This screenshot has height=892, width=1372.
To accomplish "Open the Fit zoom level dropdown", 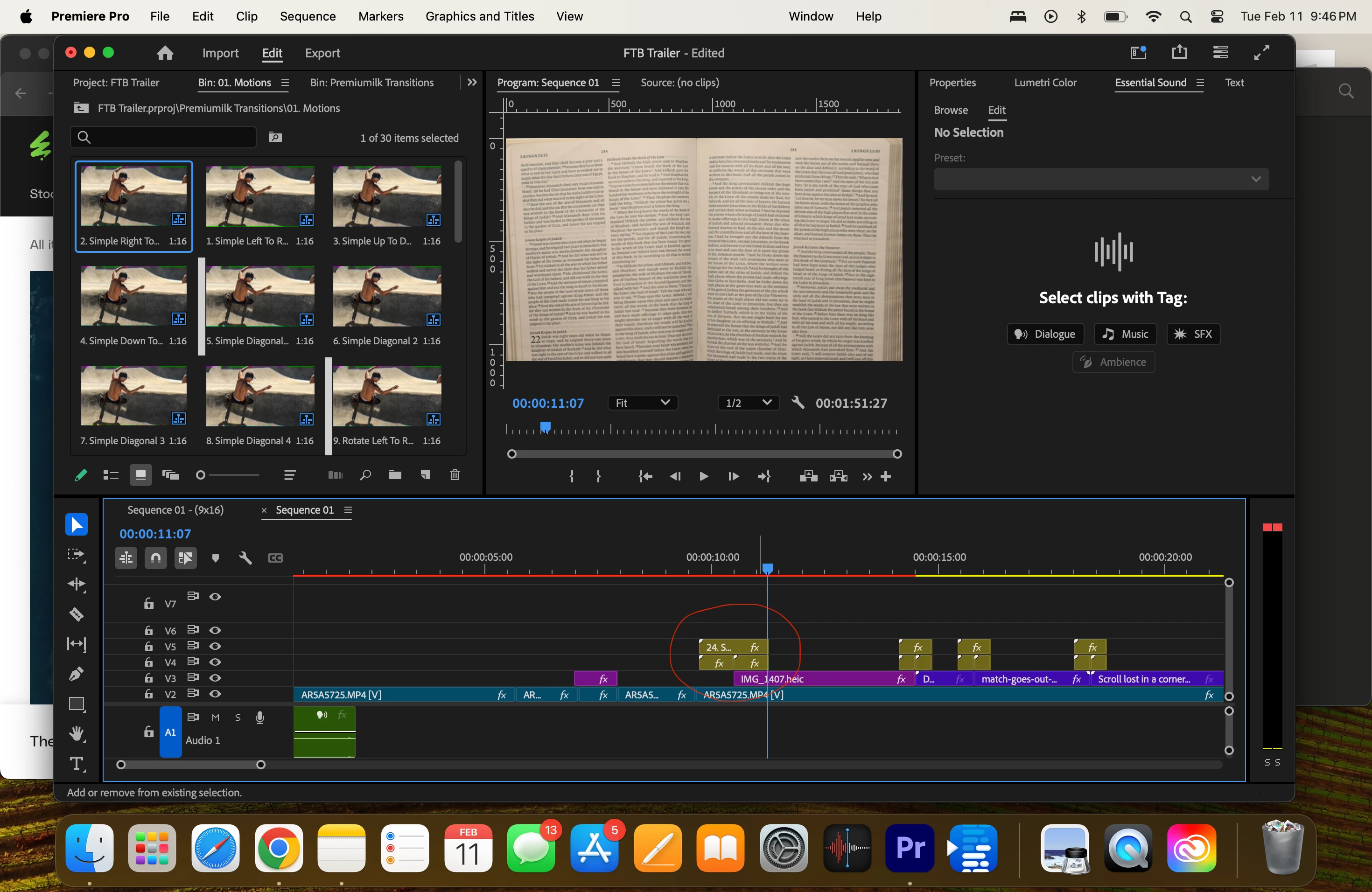I will click(642, 403).
